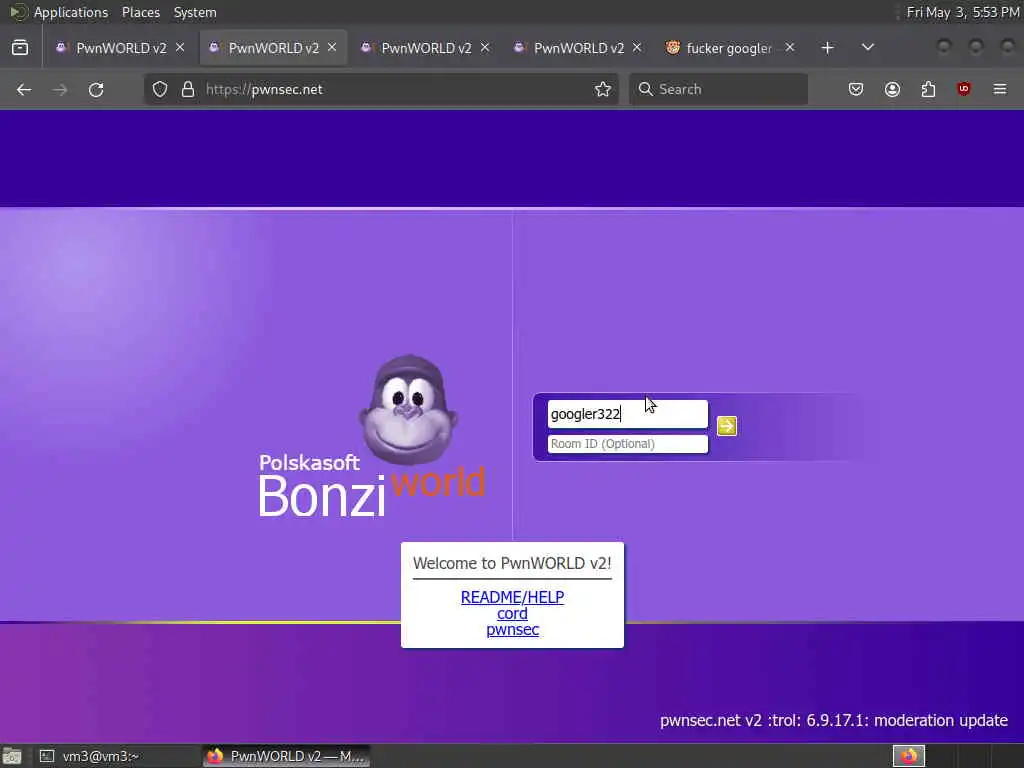
Task: Switch to the third PwnWORLD v2 tab
Action: point(426,48)
